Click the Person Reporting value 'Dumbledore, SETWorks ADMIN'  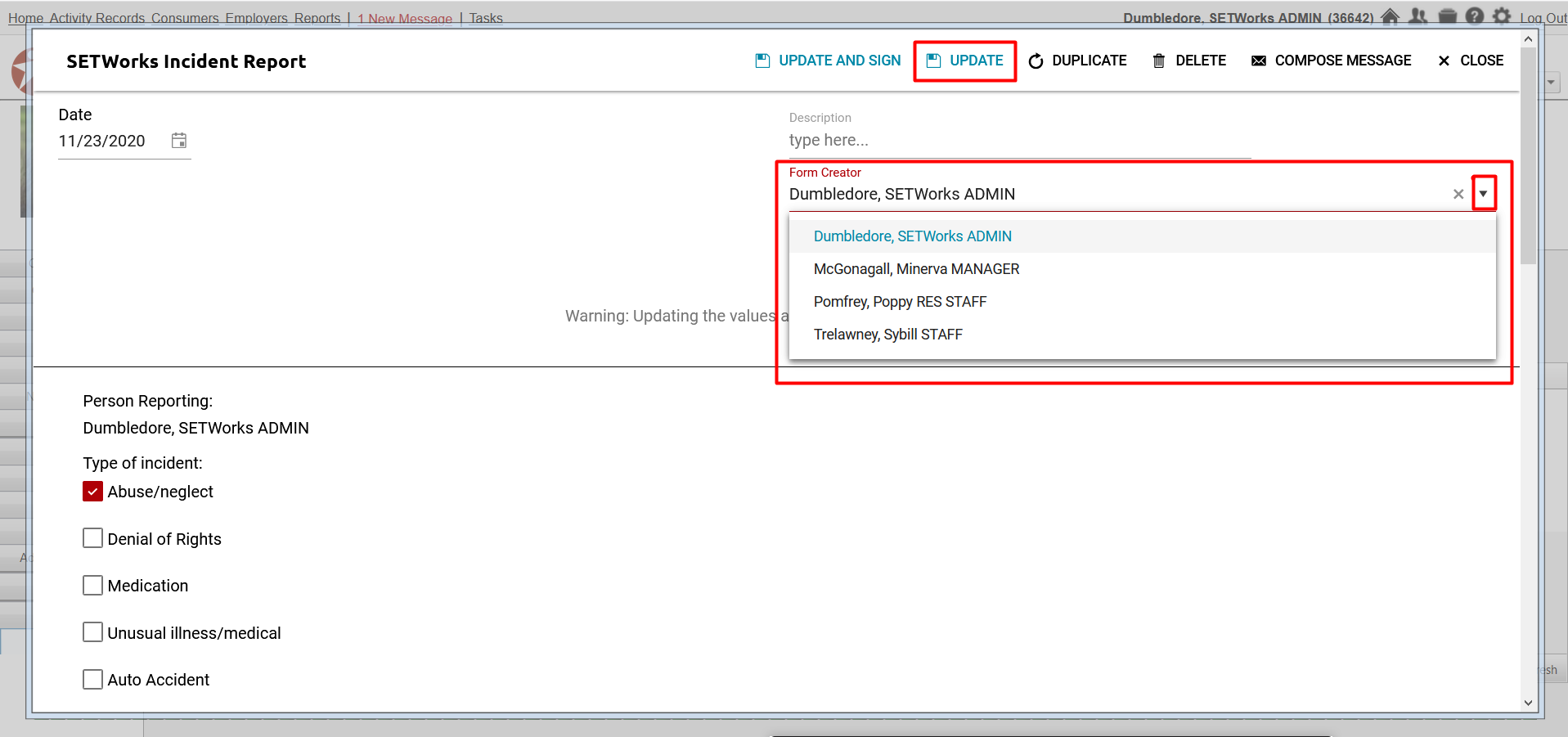point(196,428)
